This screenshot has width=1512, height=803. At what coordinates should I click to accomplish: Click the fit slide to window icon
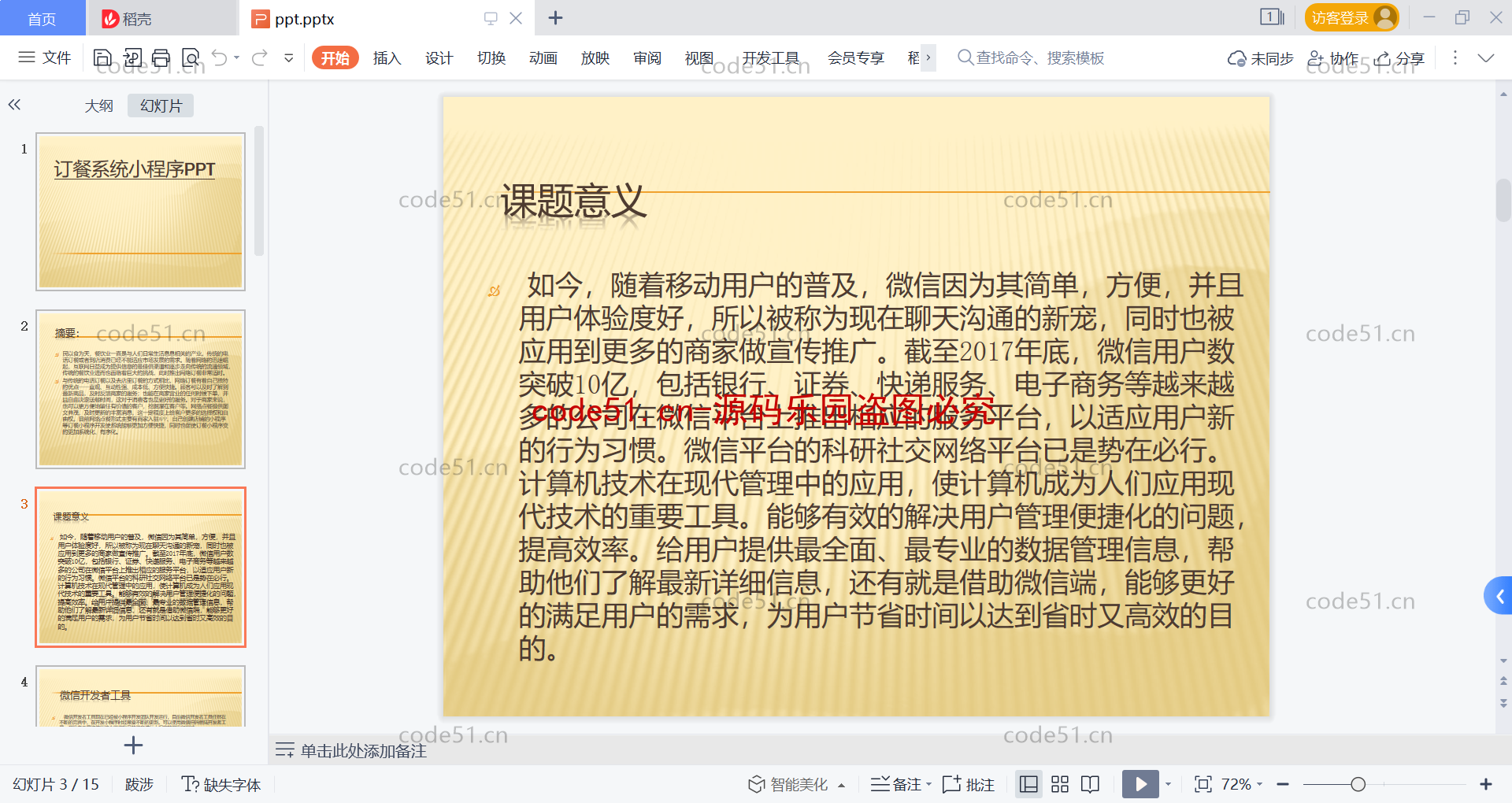[x=1203, y=784]
